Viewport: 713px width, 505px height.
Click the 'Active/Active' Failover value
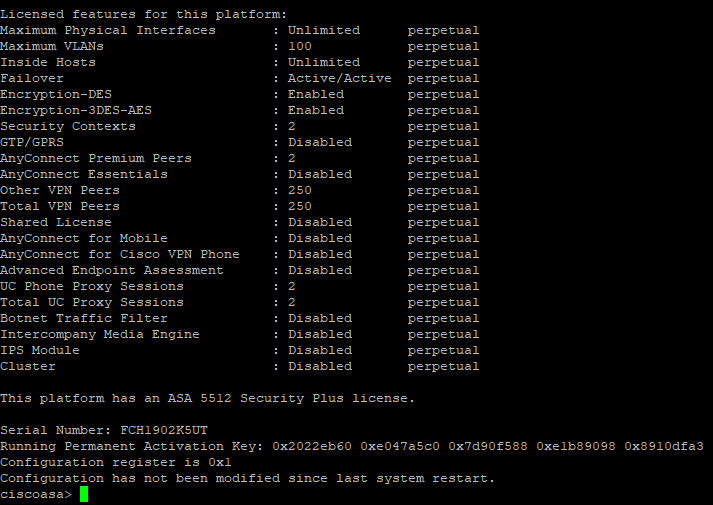tap(339, 78)
